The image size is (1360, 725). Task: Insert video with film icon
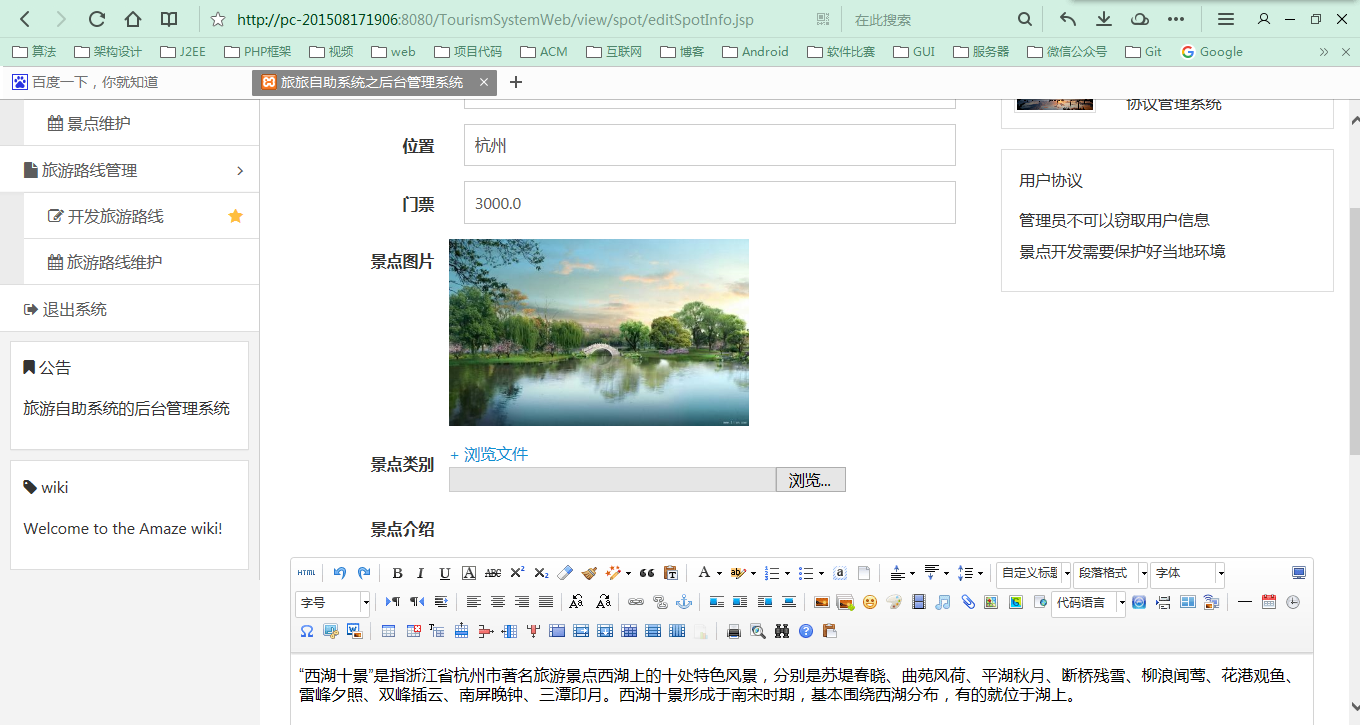(919, 602)
